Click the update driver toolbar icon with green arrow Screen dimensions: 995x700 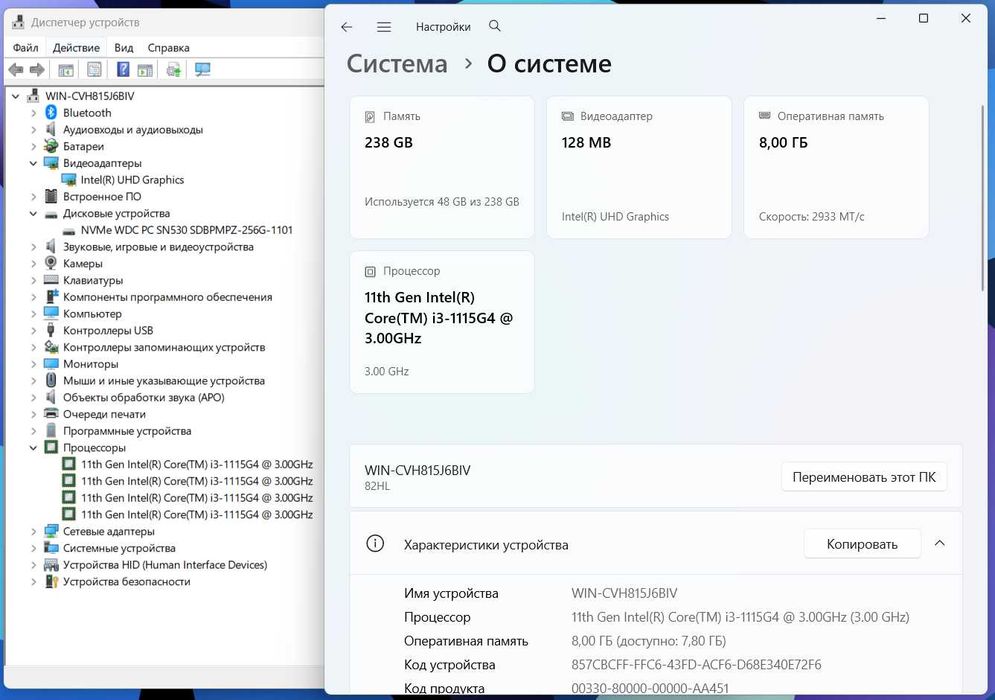tap(174, 70)
